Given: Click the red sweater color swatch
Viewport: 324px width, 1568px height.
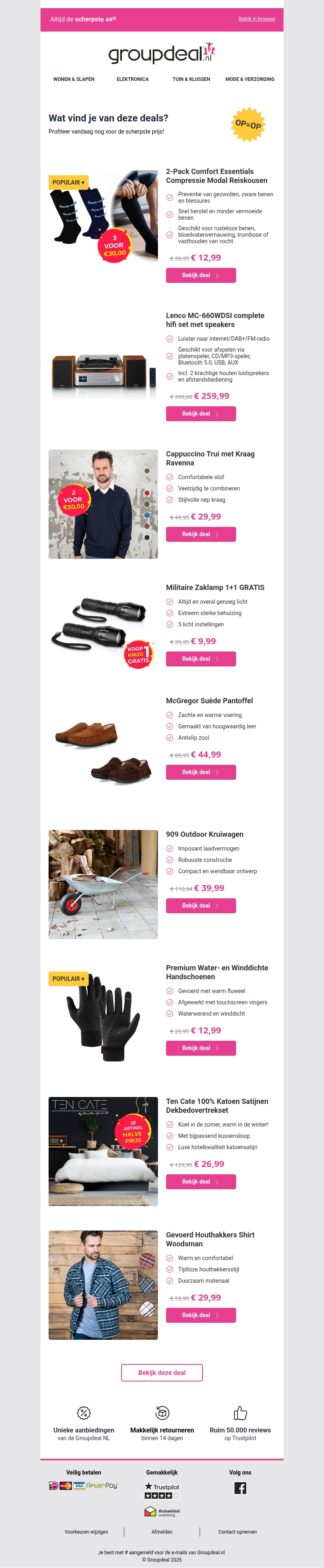Looking at the screenshot, I should pyautogui.click(x=147, y=493).
